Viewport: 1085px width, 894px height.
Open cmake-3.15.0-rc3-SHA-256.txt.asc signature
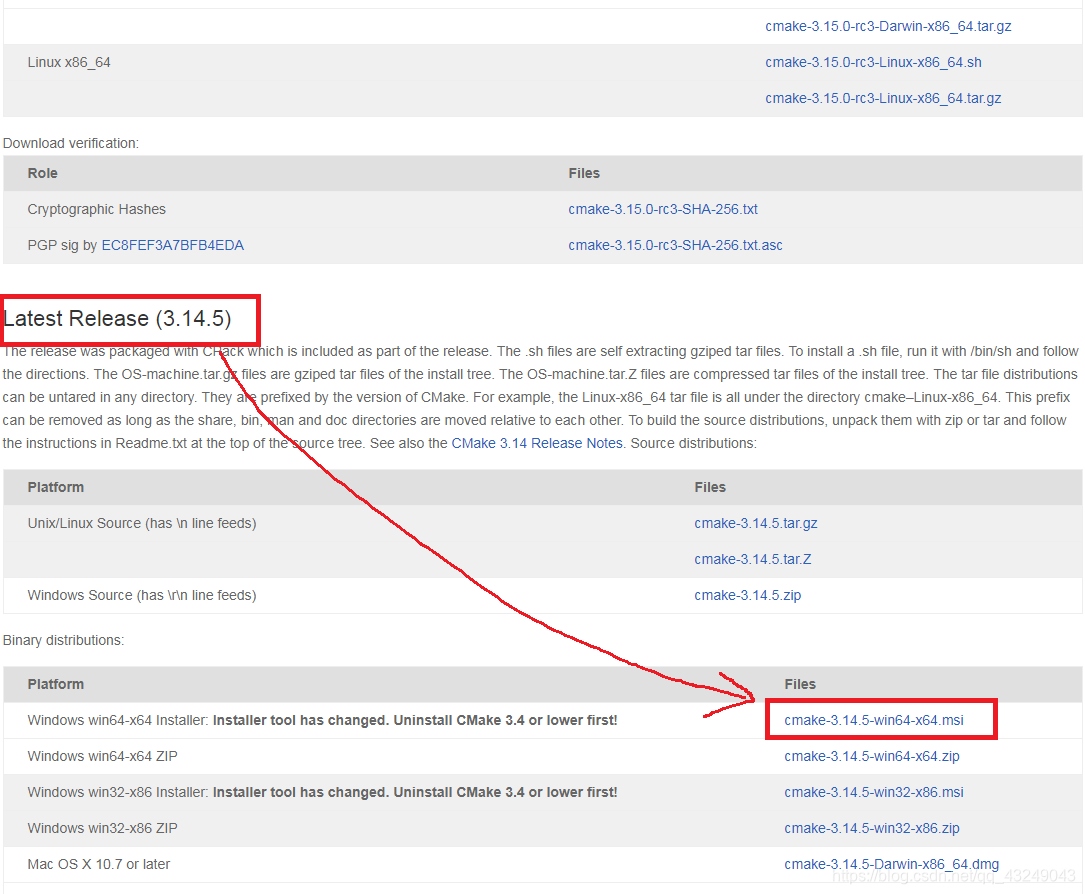click(x=675, y=245)
